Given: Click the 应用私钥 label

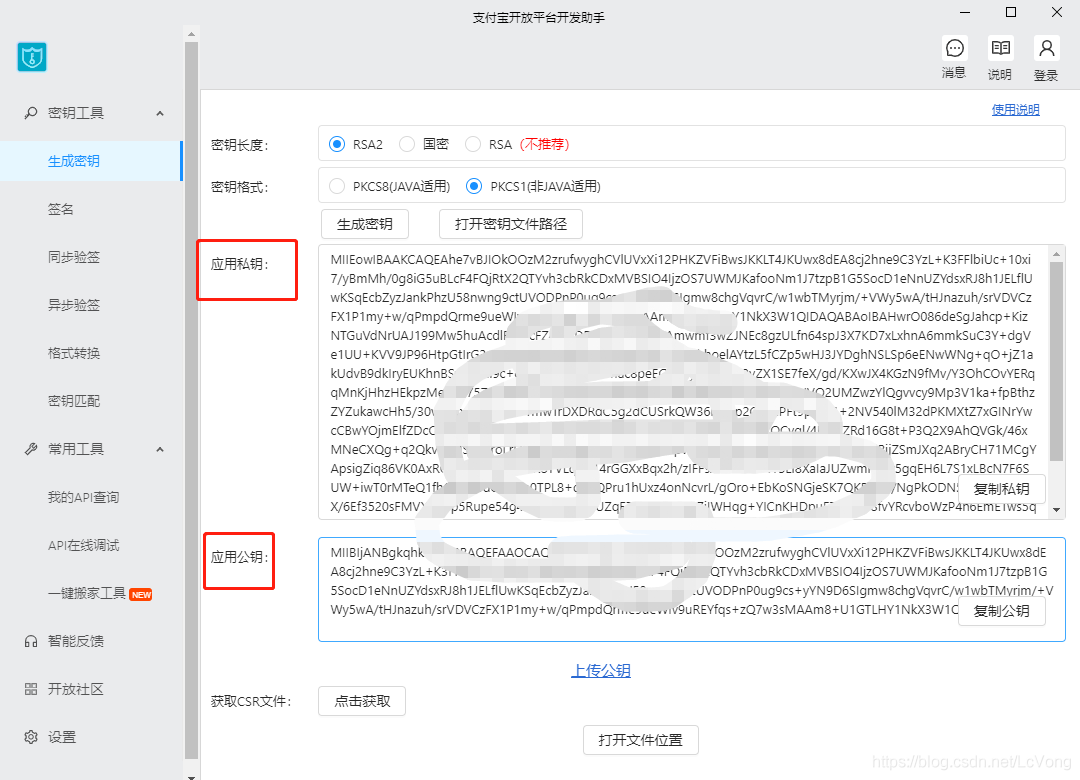Looking at the screenshot, I should pos(240,264).
